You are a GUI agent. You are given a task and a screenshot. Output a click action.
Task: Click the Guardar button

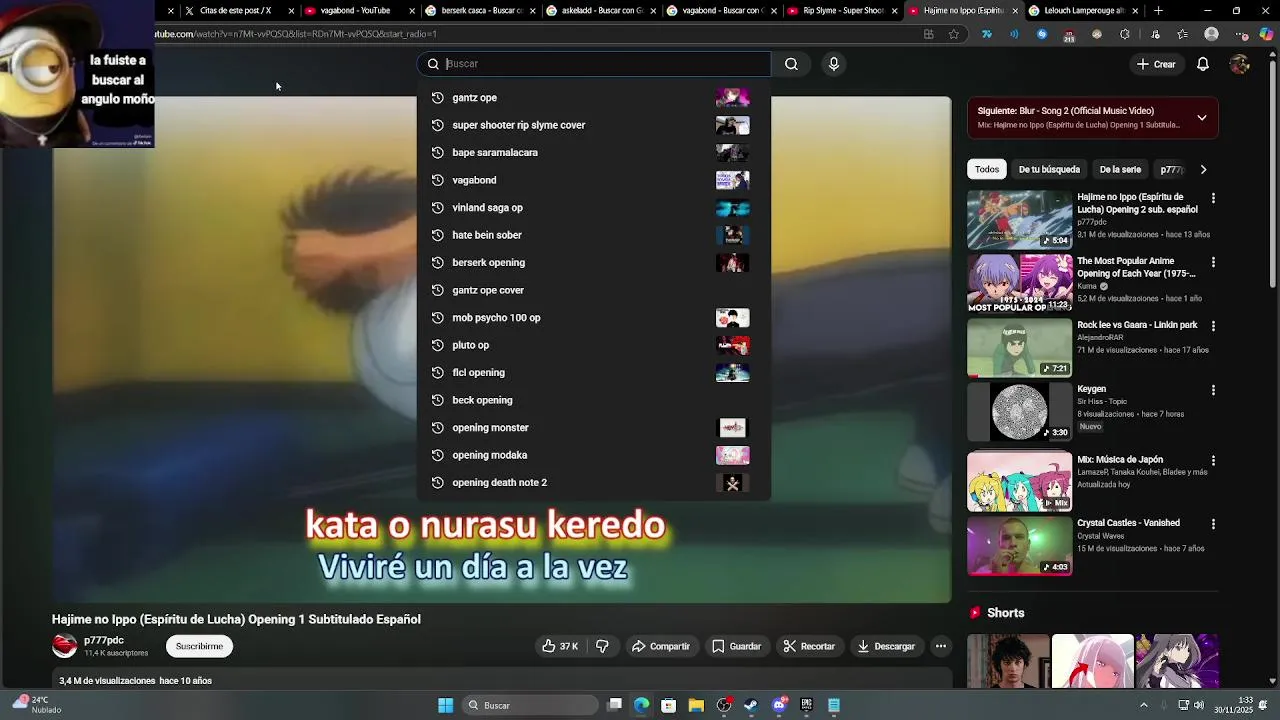(x=736, y=646)
